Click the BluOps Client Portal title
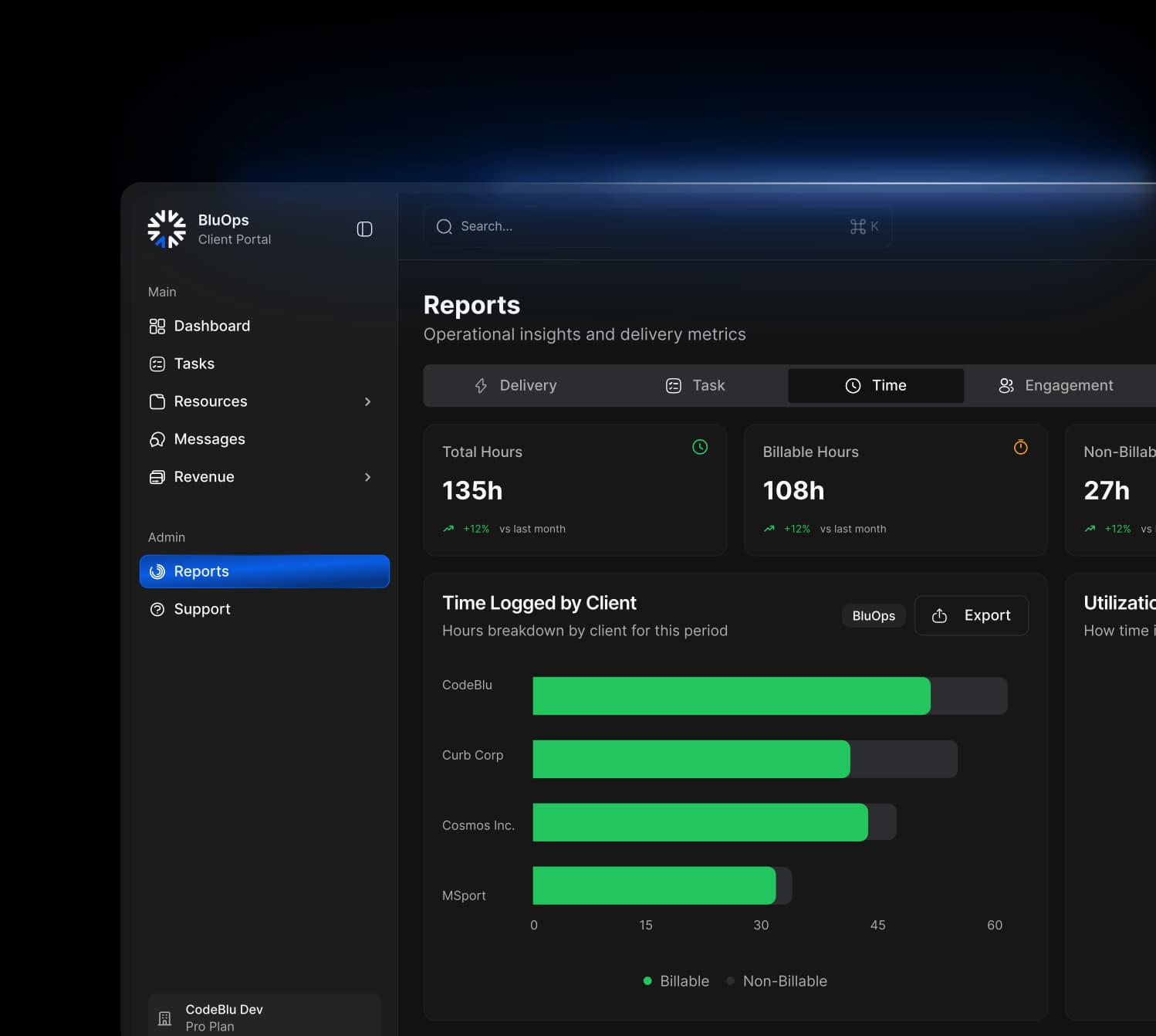The height and width of the screenshot is (1036, 1156). (x=235, y=229)
